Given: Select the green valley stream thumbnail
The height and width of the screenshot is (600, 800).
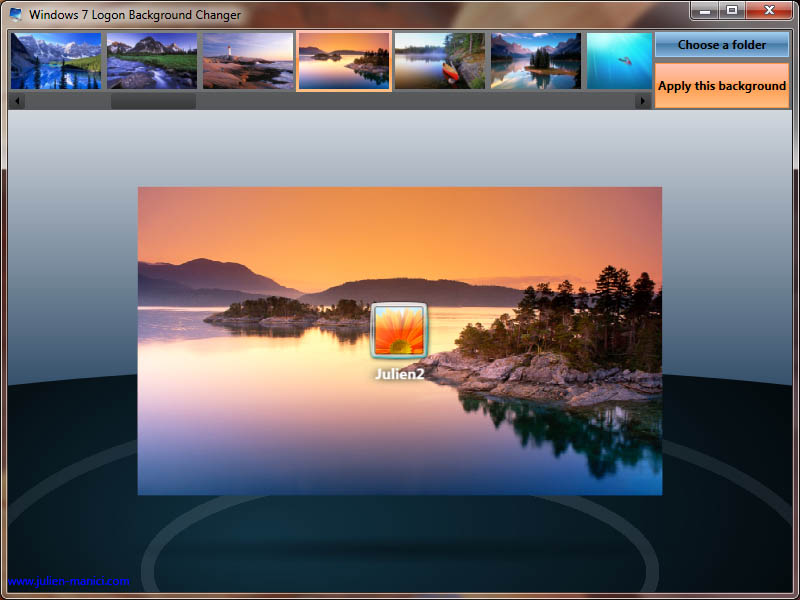Looking at the screenshot, I should 151,61.
